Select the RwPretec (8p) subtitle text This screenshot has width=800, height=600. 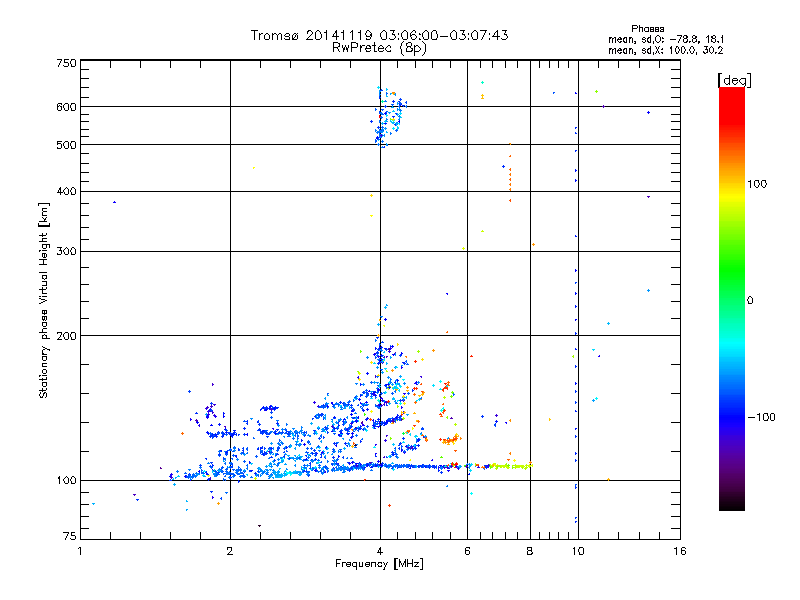379,47
